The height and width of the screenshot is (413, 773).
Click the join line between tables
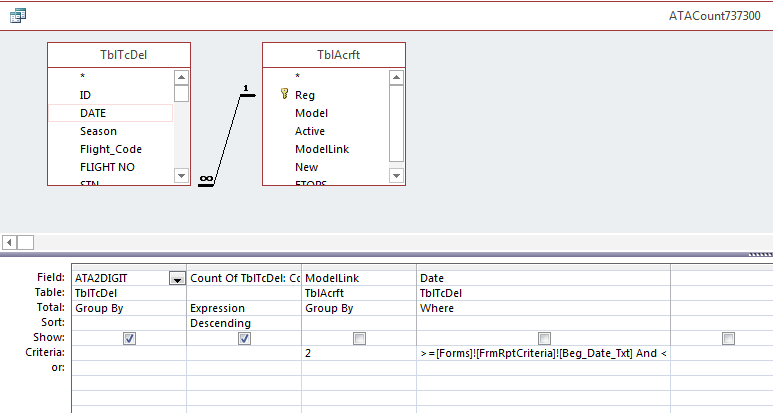[x=227, y=139]
